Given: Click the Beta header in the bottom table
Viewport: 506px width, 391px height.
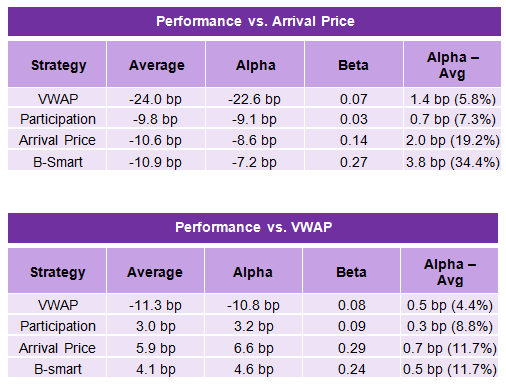Looking at the screenshot, I should [x=351, y=271].
